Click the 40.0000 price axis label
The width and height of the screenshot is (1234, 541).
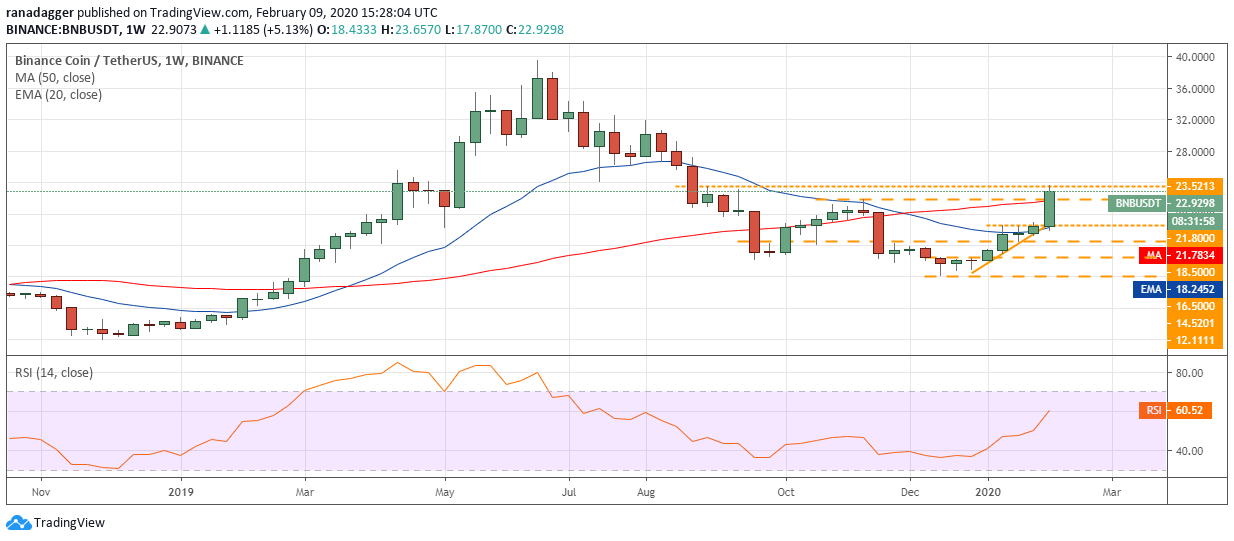[1194, 57]
